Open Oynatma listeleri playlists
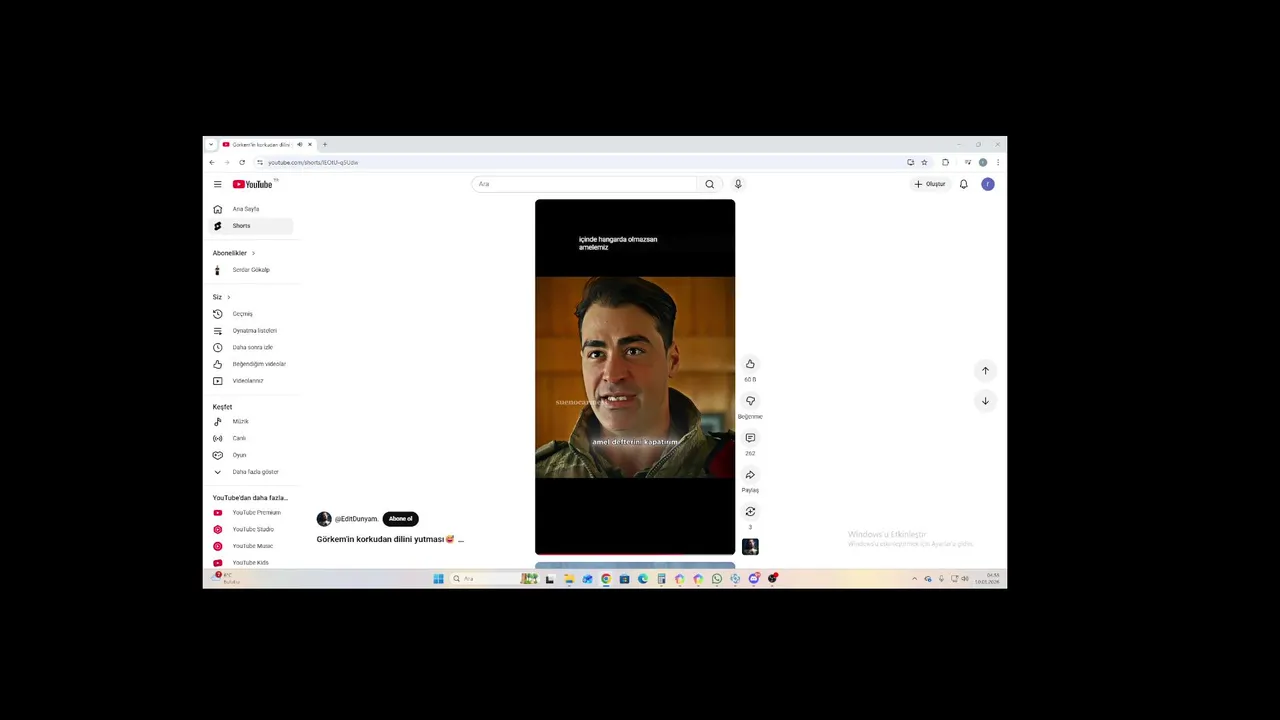This screenshot has height=720, width=1280. tap(251, 331)
